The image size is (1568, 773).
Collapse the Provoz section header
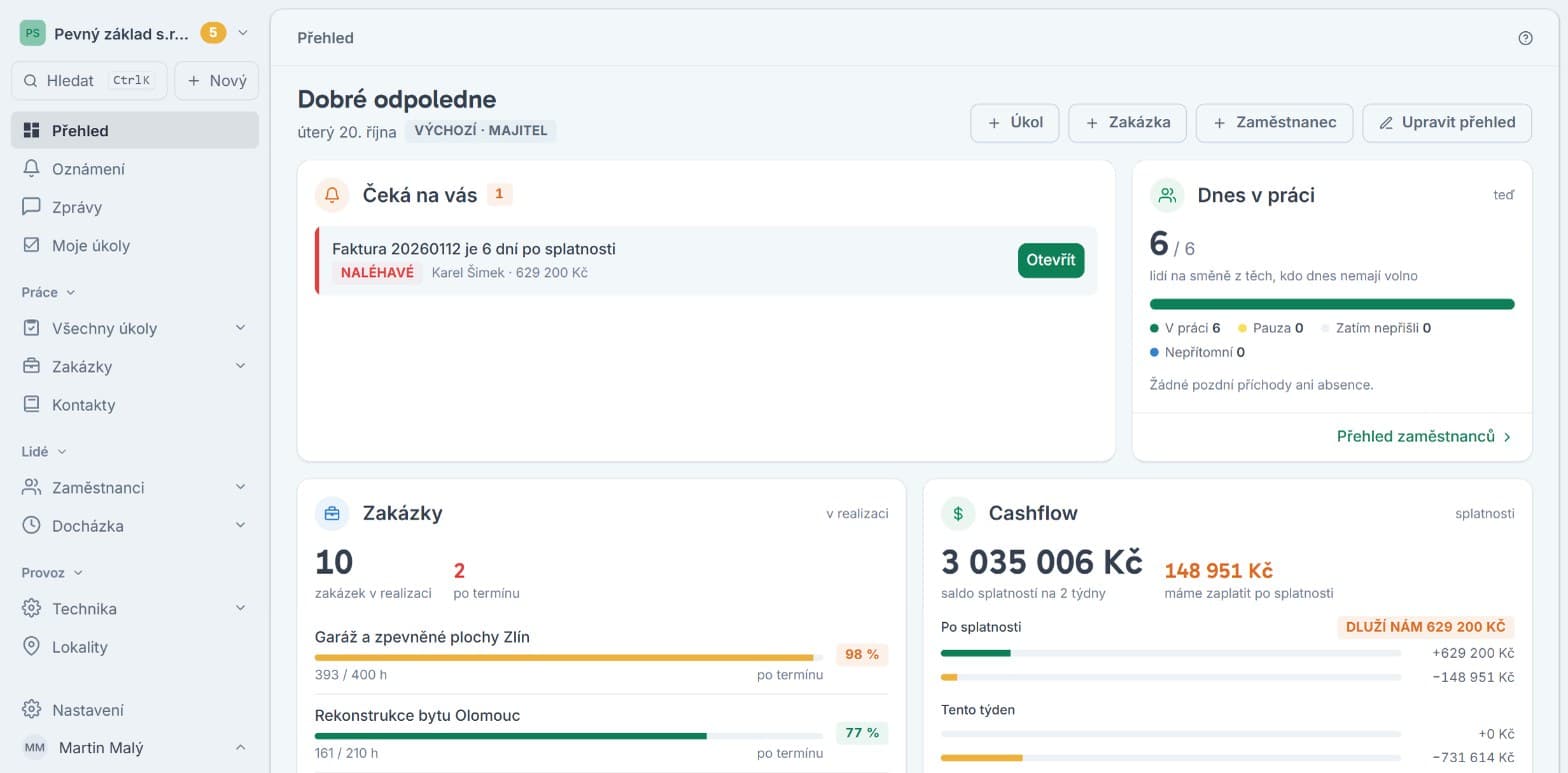coord(52,572)
